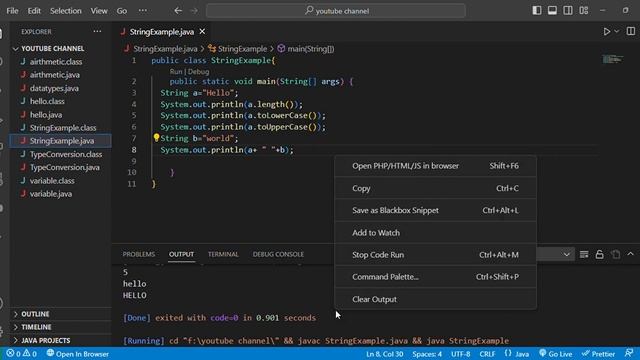This screenshot has width=640, height=360.
Task: Open the run options dropdown arrow
Action: (x=617, y=31)
